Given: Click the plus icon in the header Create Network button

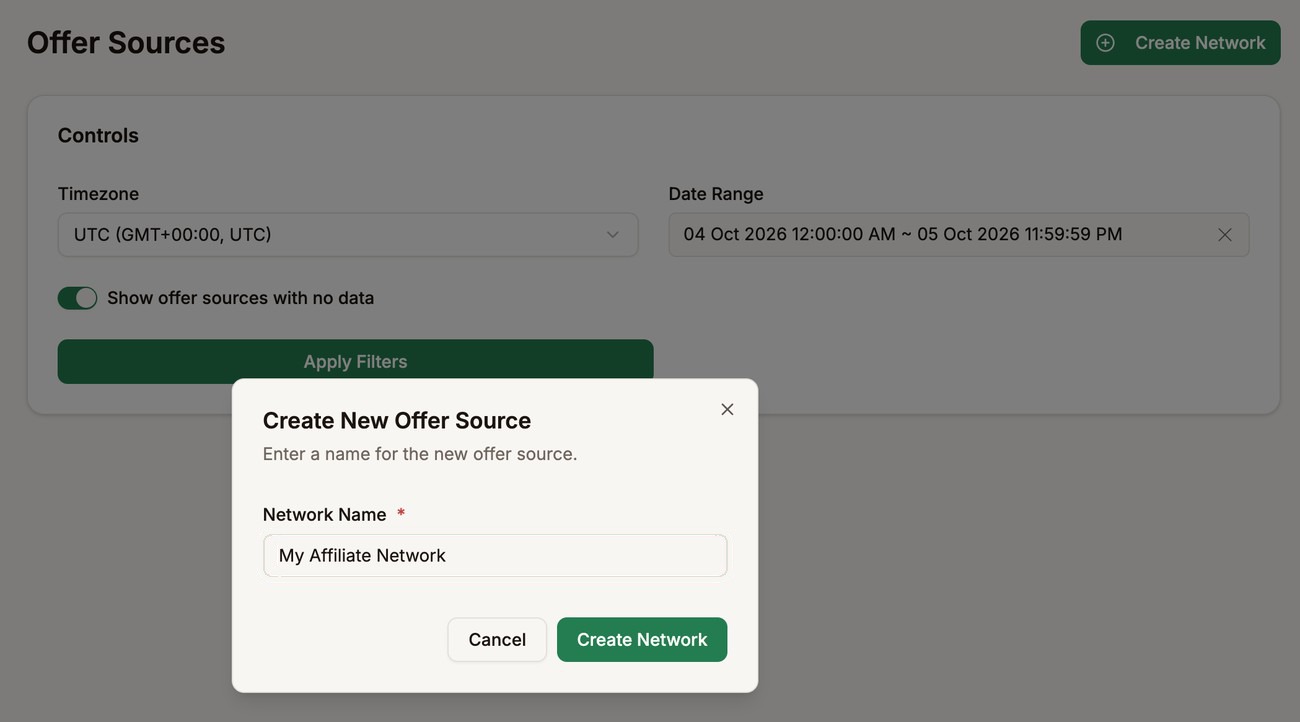Looking at the screenshot, I should click(1105, 43).
